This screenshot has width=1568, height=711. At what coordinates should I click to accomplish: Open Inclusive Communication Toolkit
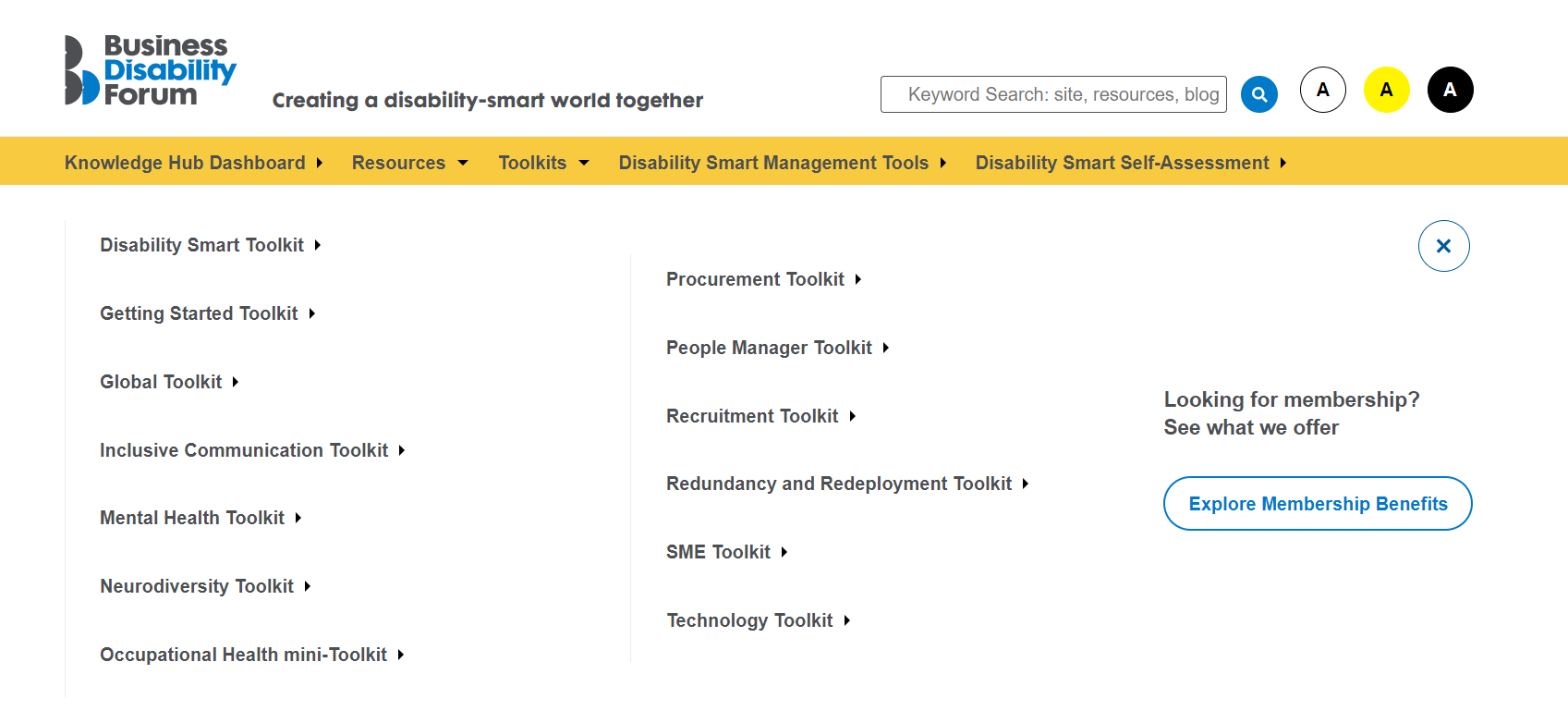244,450
